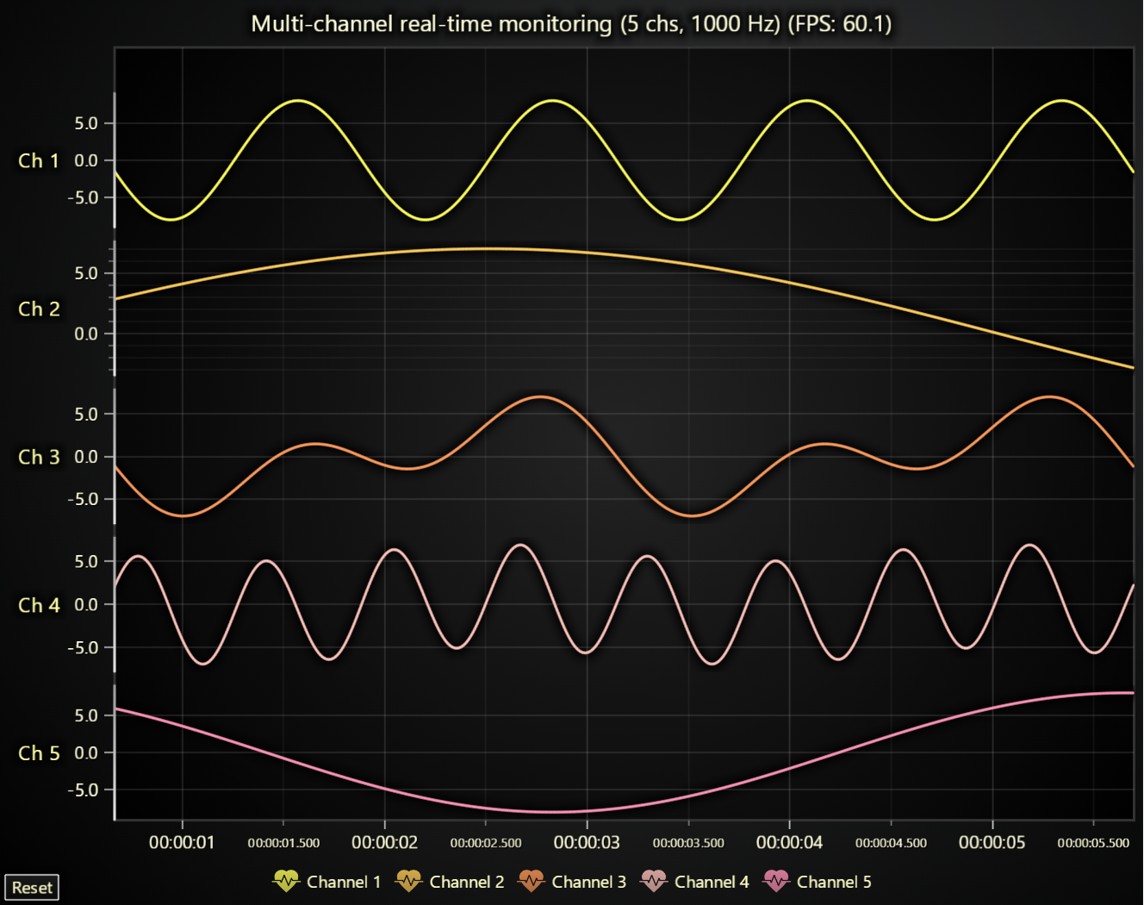Click the 00:00:04.500 minor tick label

coord(891,843)
